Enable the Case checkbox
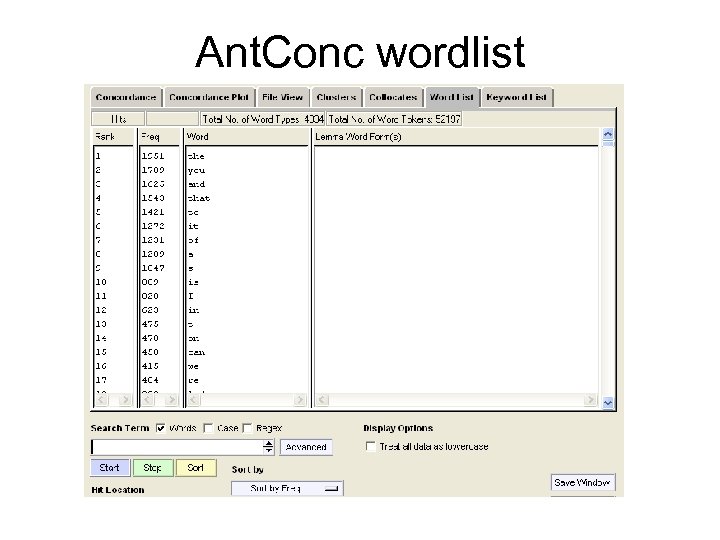 click(208, 428)
